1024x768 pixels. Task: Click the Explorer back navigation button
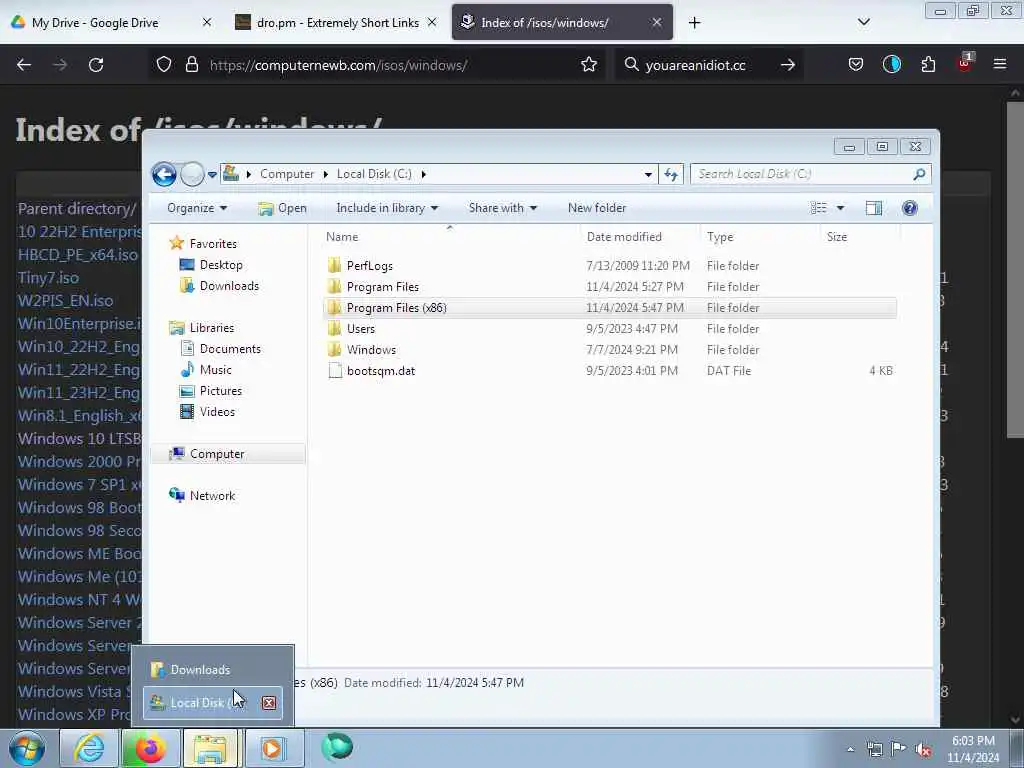tap(164, 174)
